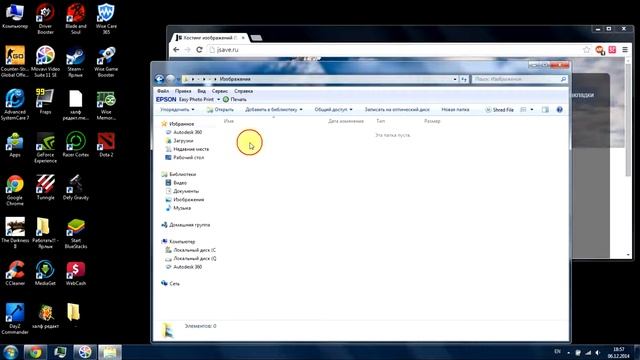
Task: Launch WebCash desktop shortcut
Action: pos(76,273)
